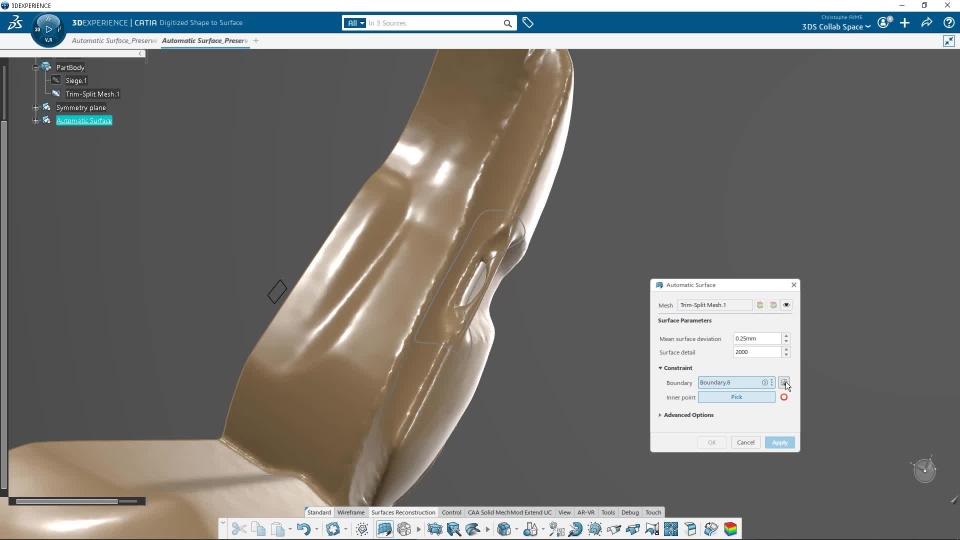Click the fullscreen expand icon top right
Viewport: 960px width, 540px height.
point(949,41)
